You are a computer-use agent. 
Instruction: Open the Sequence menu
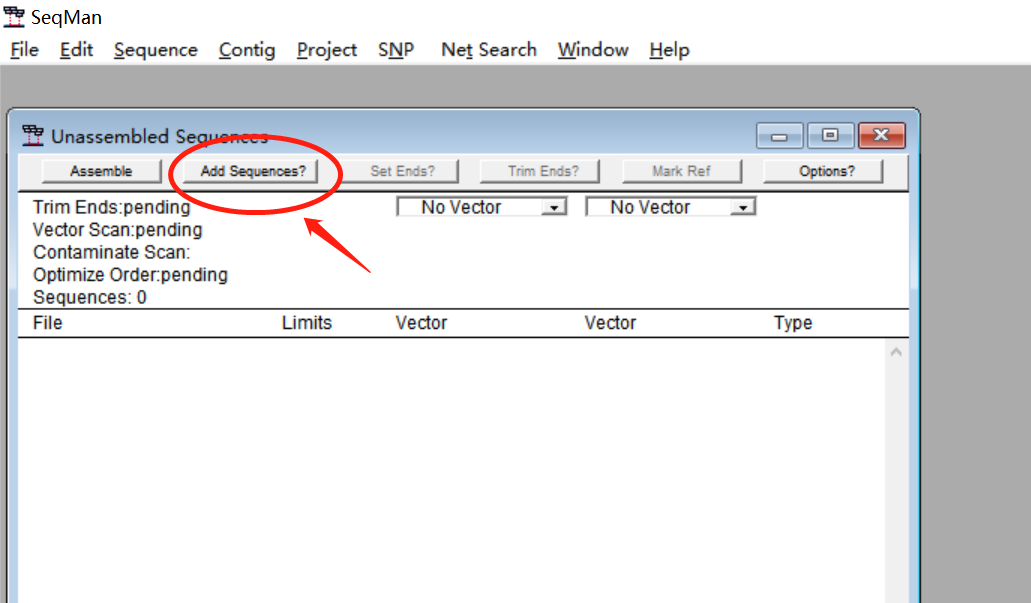156,50
